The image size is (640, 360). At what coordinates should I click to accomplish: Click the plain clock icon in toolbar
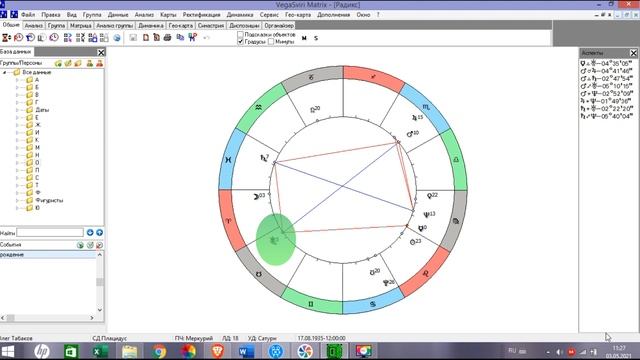pyautogui.click(x=54, y=38)
